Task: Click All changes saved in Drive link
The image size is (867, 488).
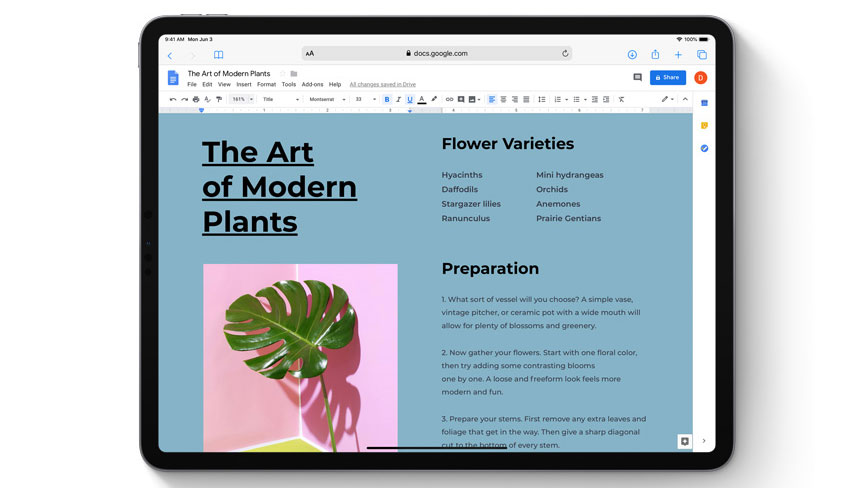Action: (383, 85)
